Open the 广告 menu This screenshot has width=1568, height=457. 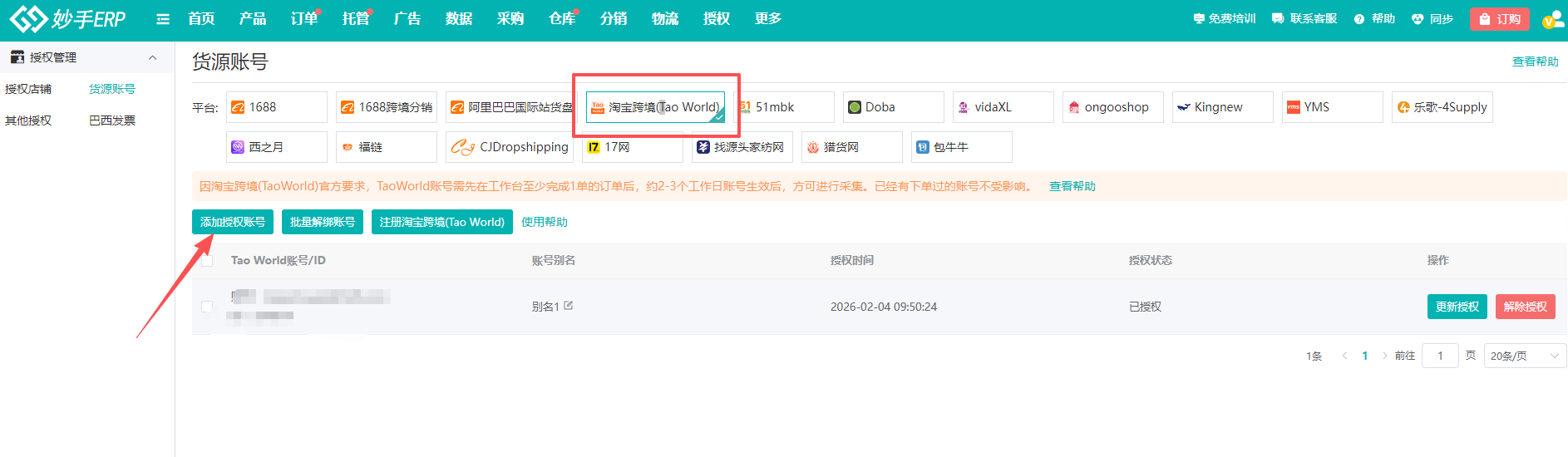(x=407, y=18)
